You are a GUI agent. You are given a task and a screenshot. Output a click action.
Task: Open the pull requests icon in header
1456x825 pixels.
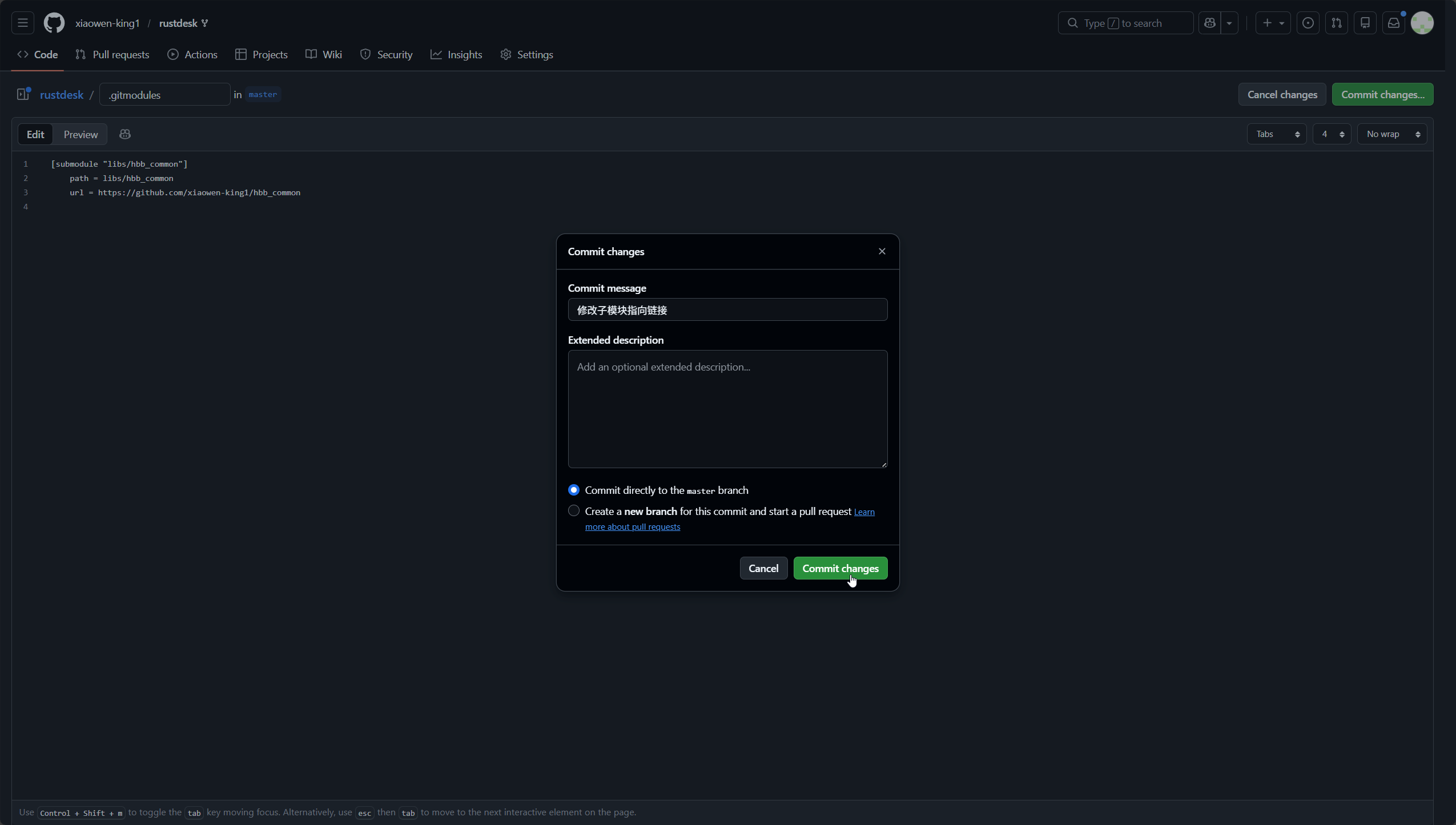tap(1336, 23)
